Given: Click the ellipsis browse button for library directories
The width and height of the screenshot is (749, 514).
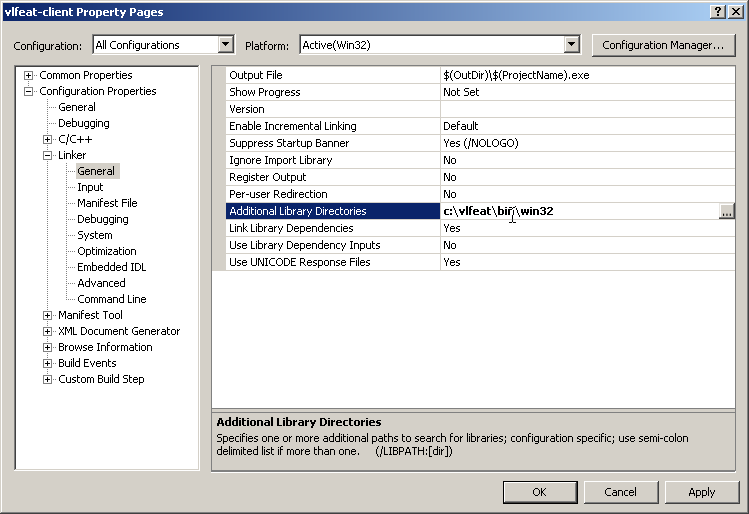Looking at the screenshot, I should point(727,211).
